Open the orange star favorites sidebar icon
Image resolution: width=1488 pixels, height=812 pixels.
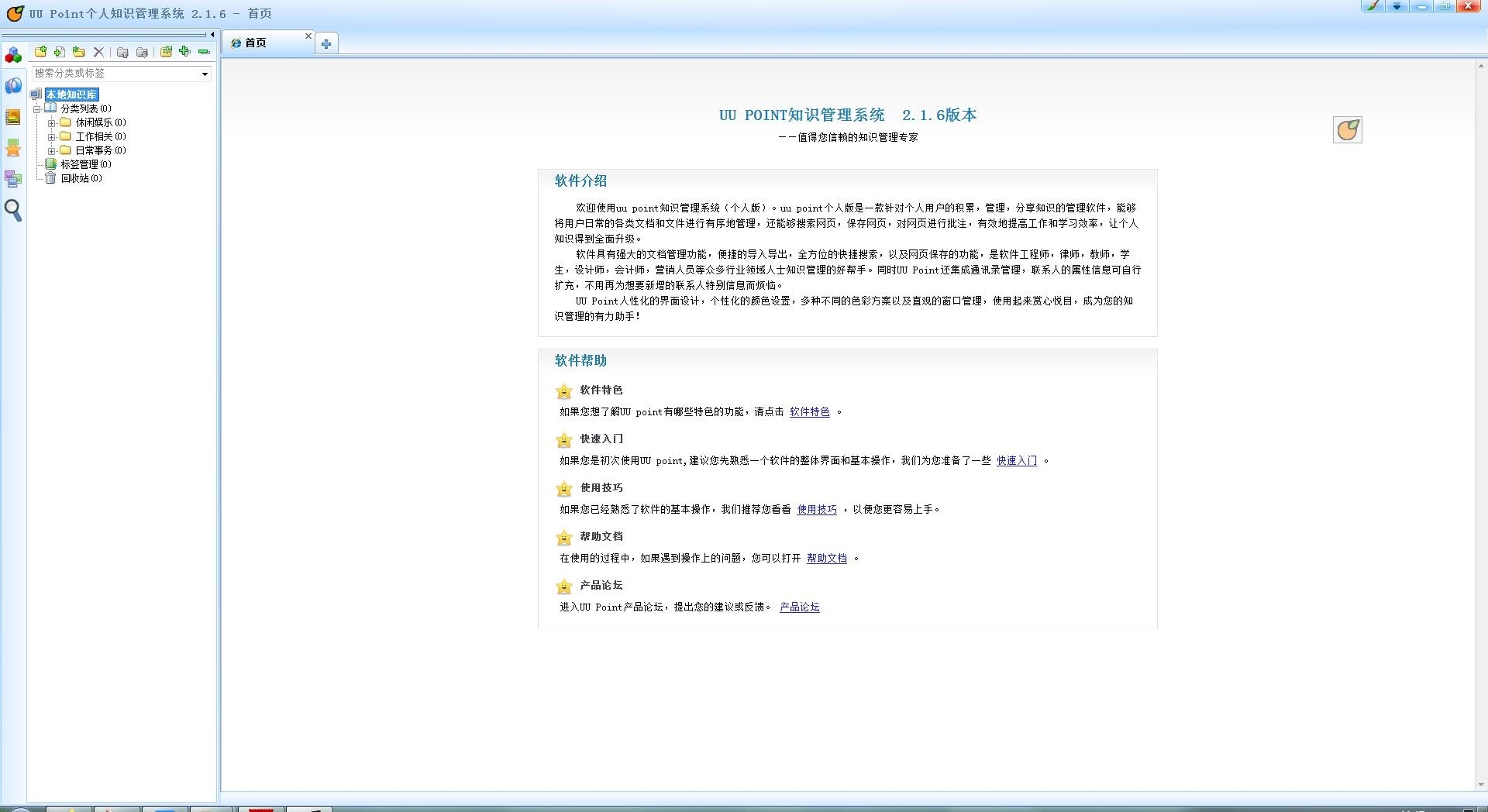(x=13, y=148)
